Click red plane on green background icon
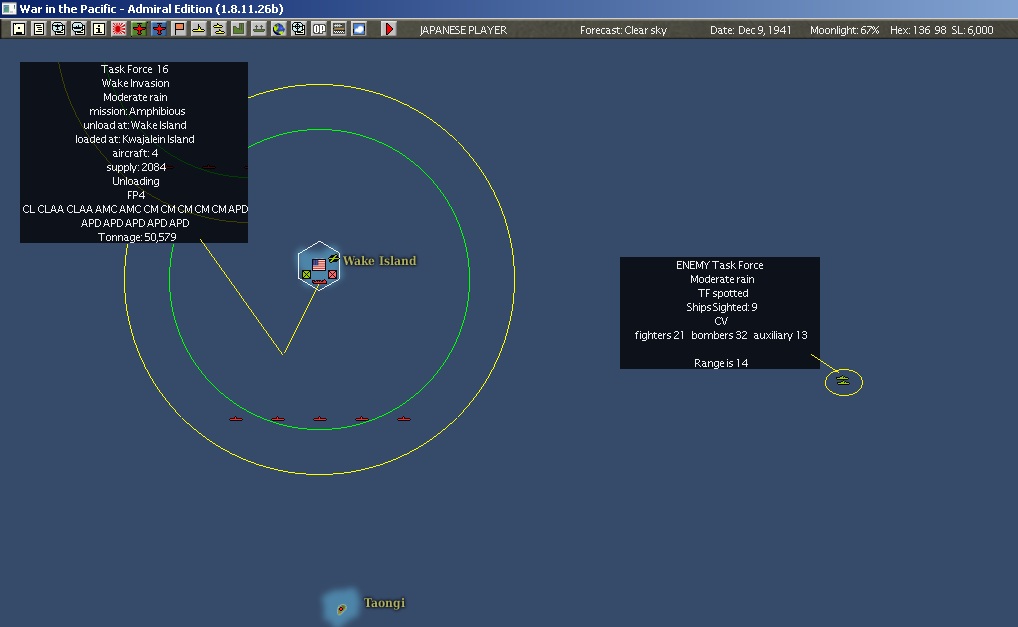1018x627 pixels. pos(139,29)
